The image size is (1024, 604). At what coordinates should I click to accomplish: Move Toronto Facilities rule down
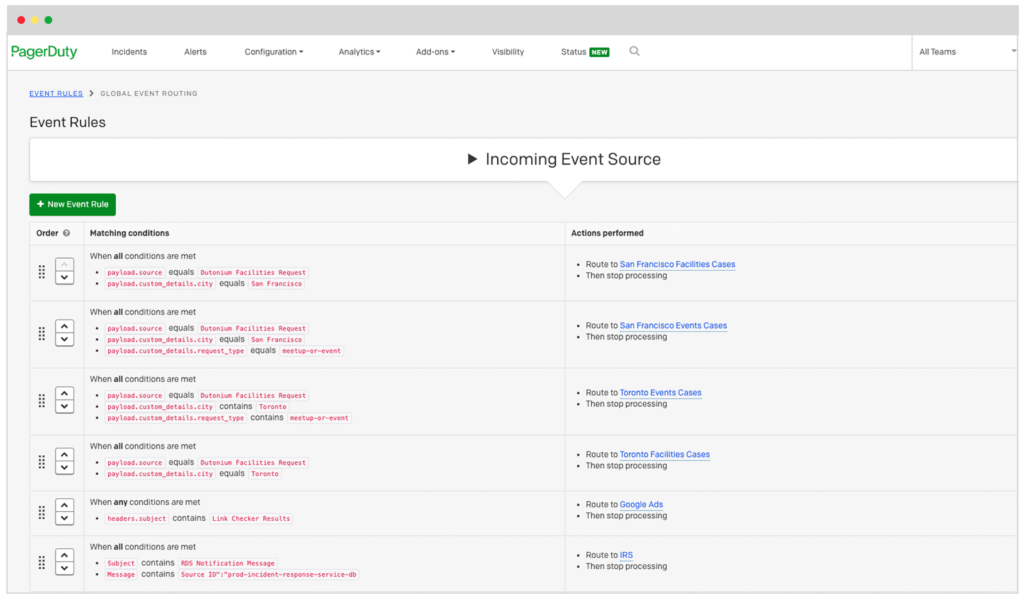[x=64, y=468]
